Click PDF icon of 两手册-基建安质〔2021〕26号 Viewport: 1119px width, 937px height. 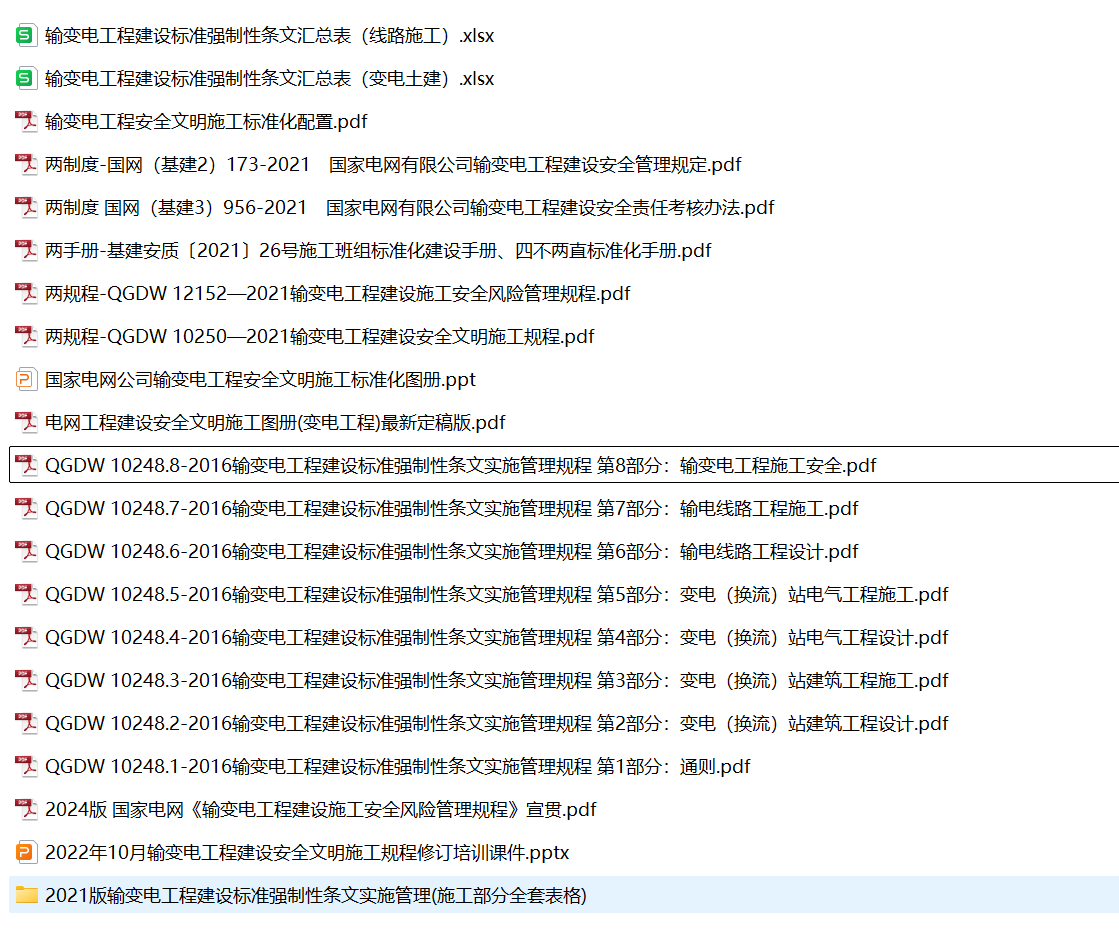(x=26, y=250)
